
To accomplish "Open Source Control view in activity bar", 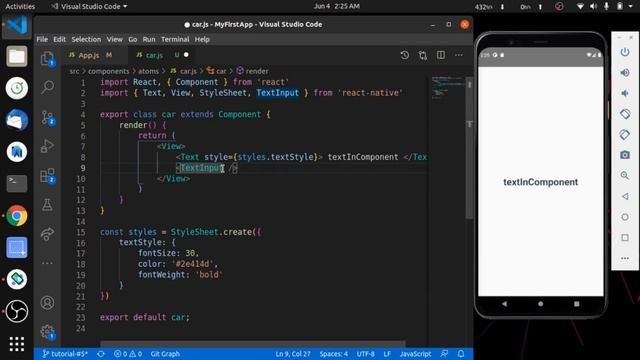I will 47,118.
